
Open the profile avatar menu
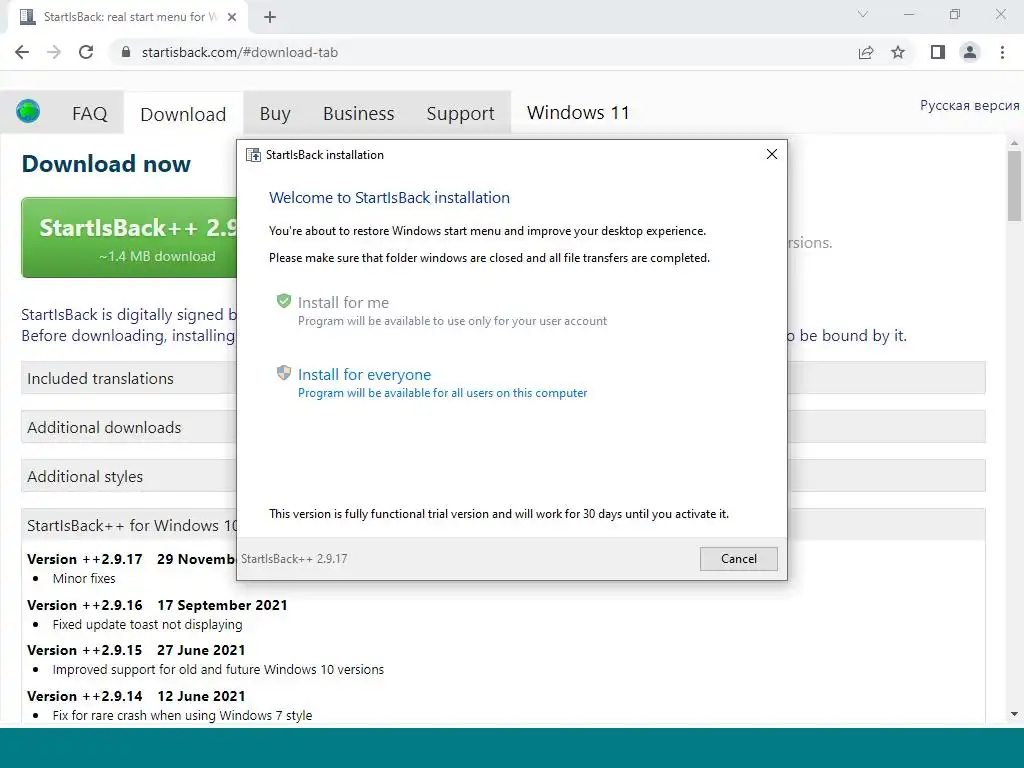[970, 52]
